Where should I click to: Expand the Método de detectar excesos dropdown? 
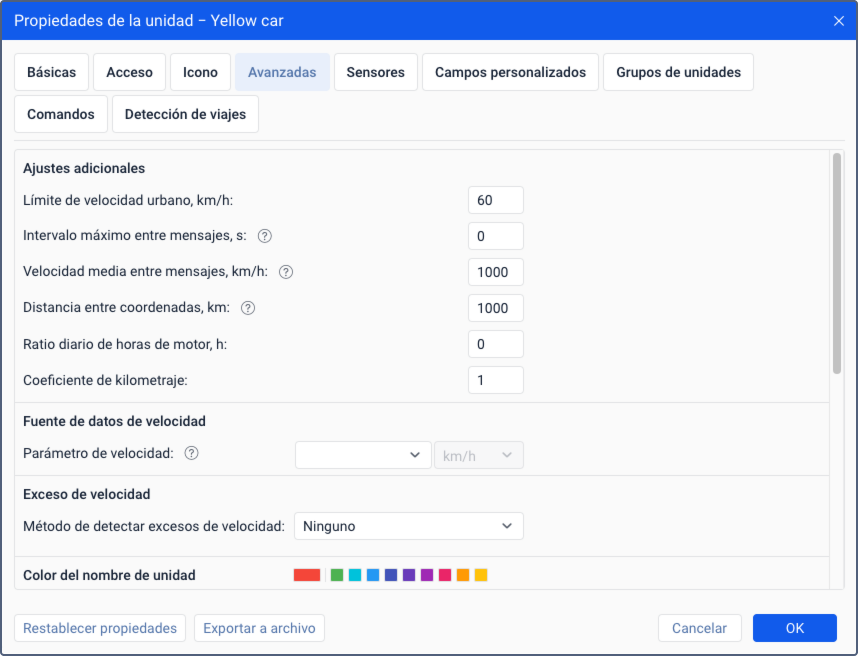409,526
